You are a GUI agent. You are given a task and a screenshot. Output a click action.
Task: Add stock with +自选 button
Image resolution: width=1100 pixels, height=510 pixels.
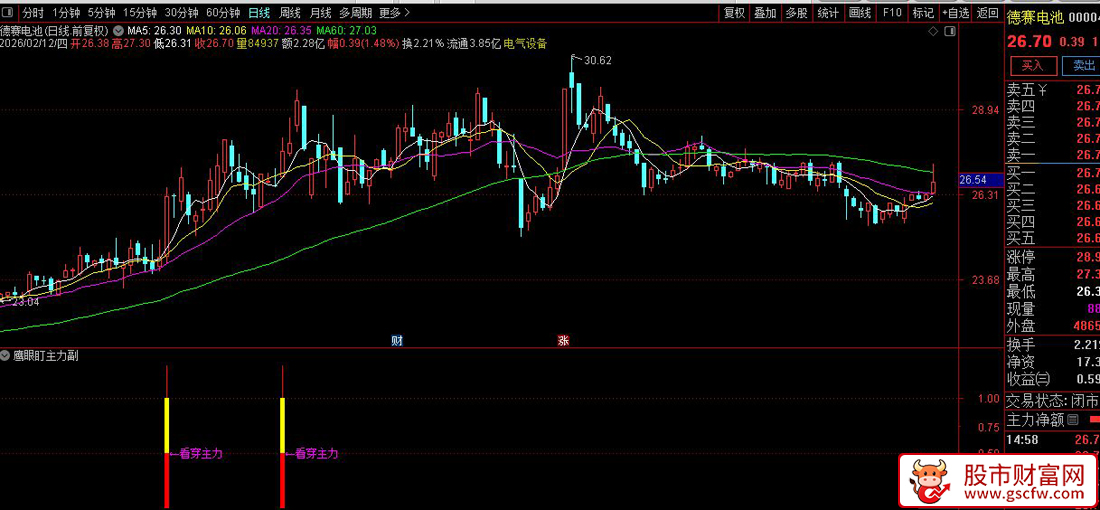click(955, 13)
